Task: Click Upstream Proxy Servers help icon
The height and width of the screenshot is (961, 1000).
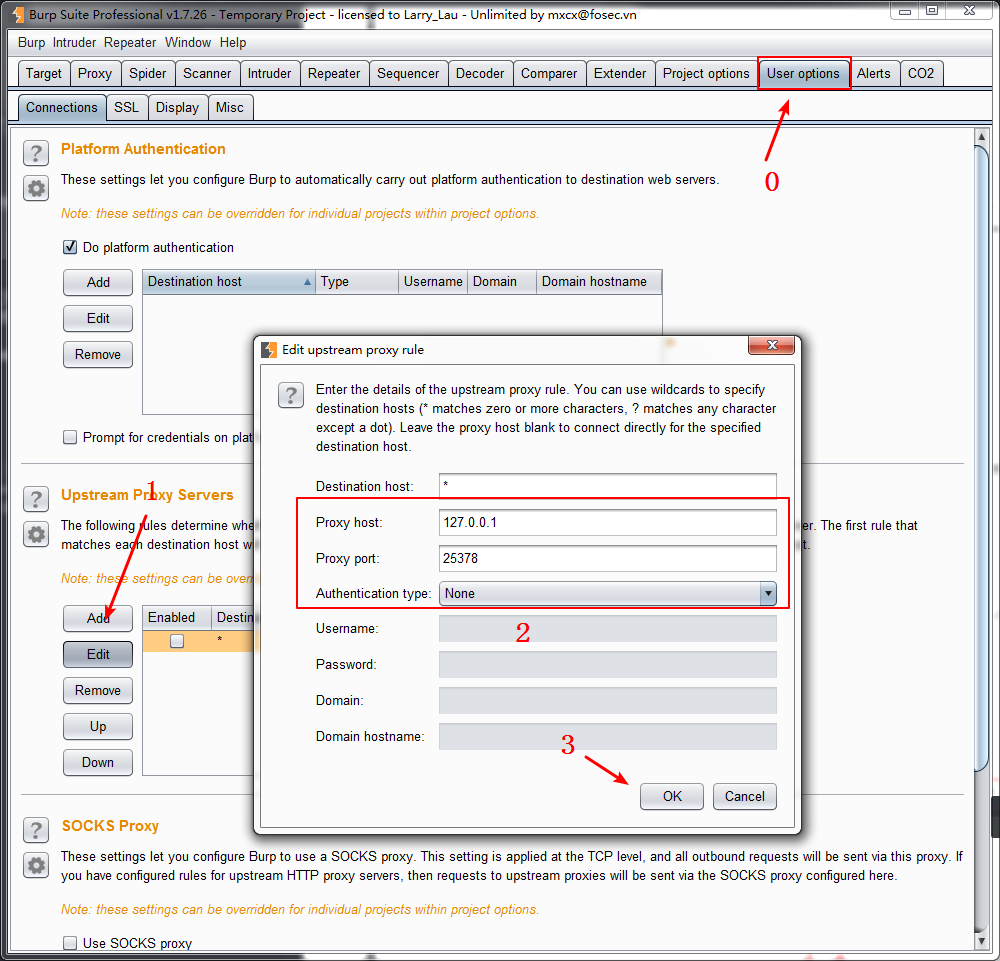Action: (36, 499)
